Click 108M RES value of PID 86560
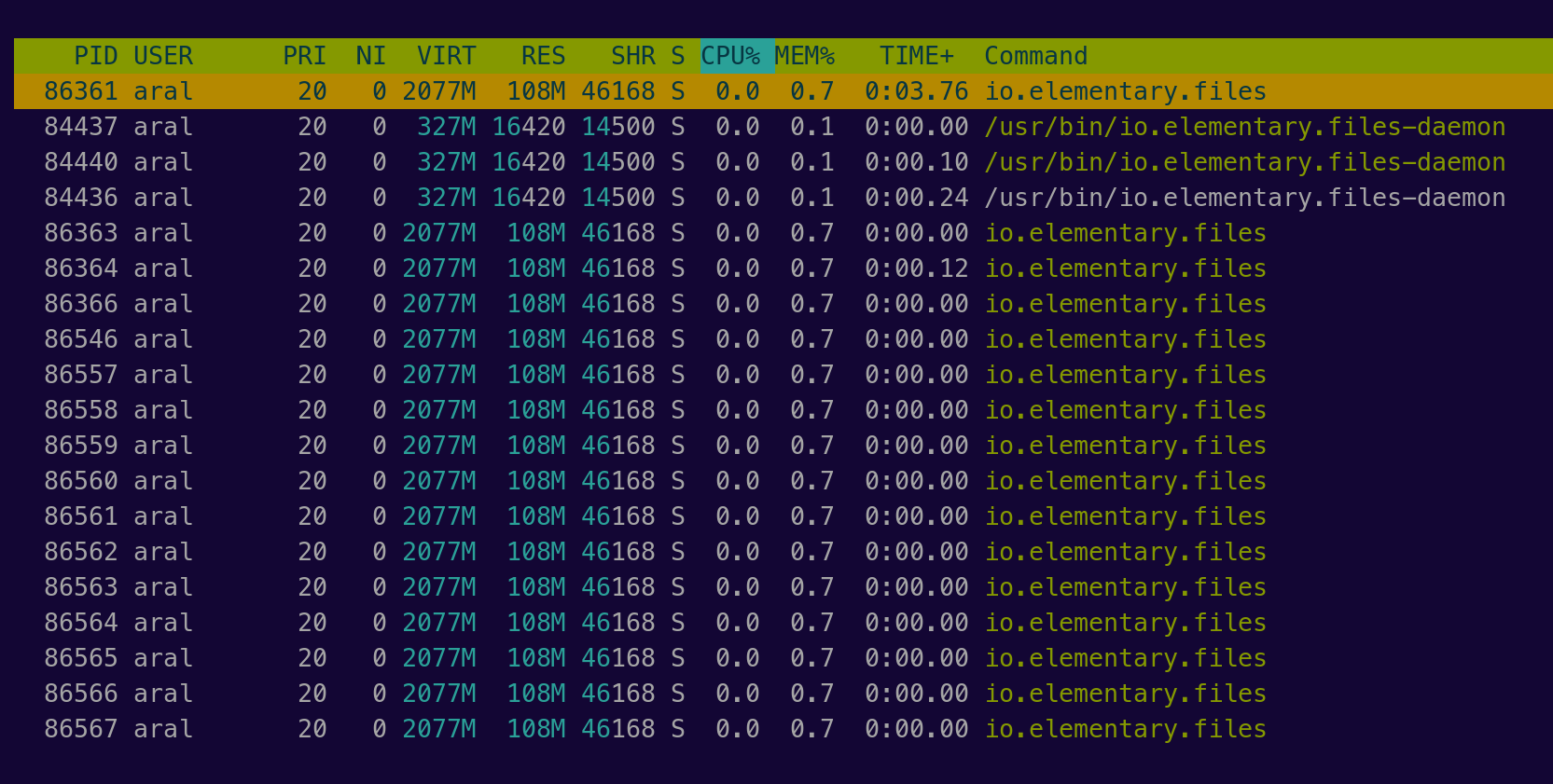The image size is (1553, 784). click(x=536, y=481)
